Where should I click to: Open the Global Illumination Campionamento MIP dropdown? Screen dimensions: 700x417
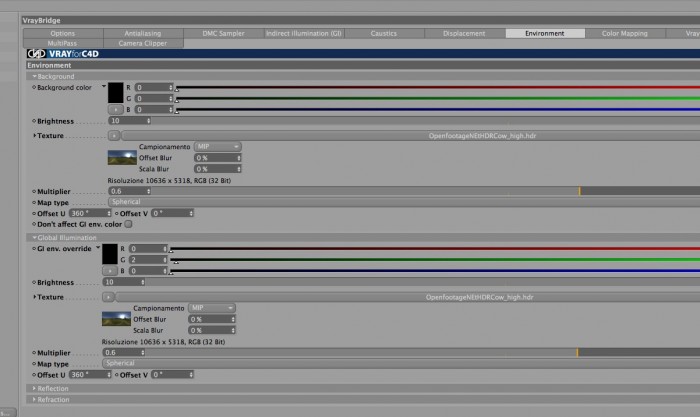tap(212, 308)
